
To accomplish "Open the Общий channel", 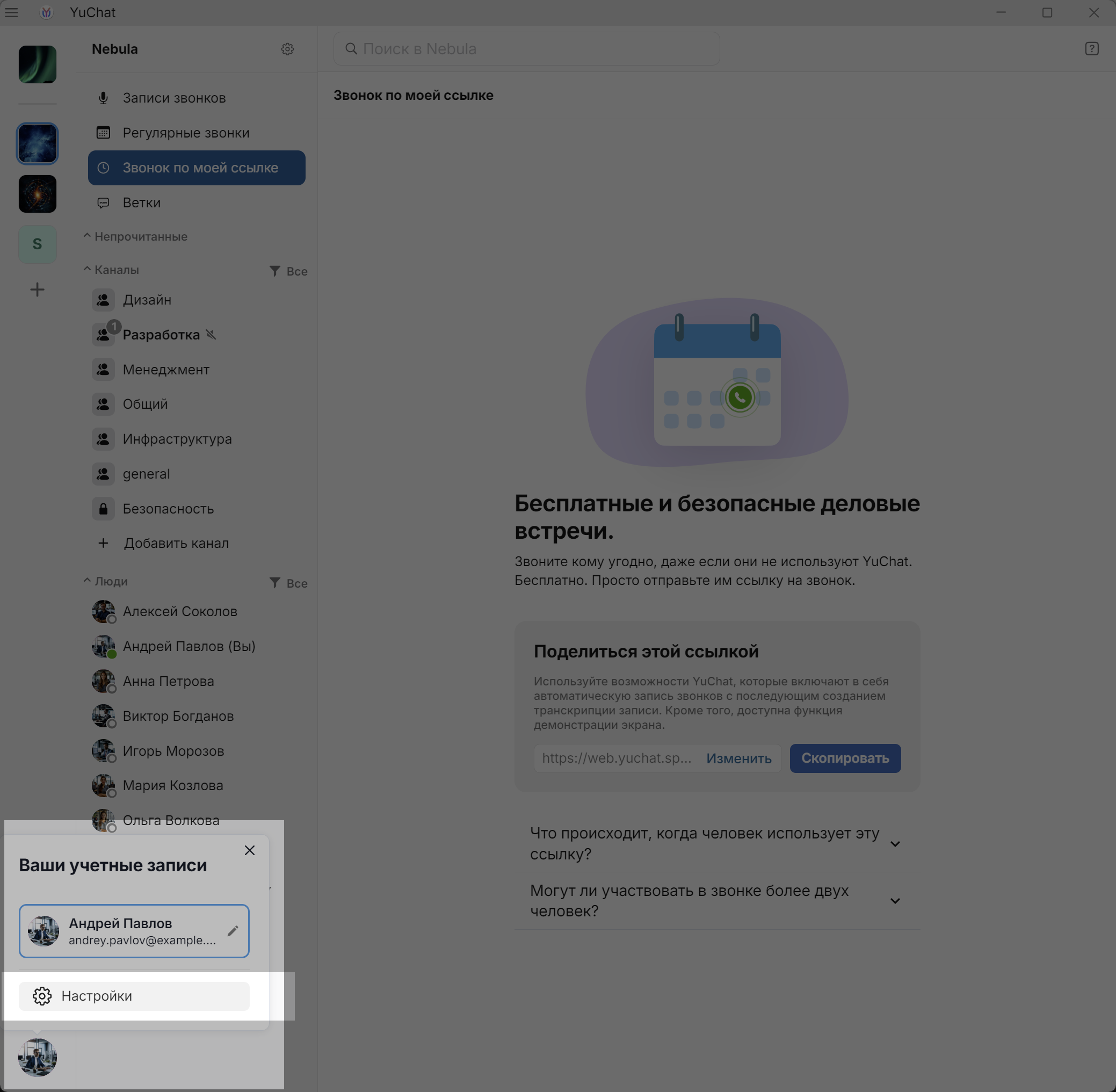I will [196, 404].
